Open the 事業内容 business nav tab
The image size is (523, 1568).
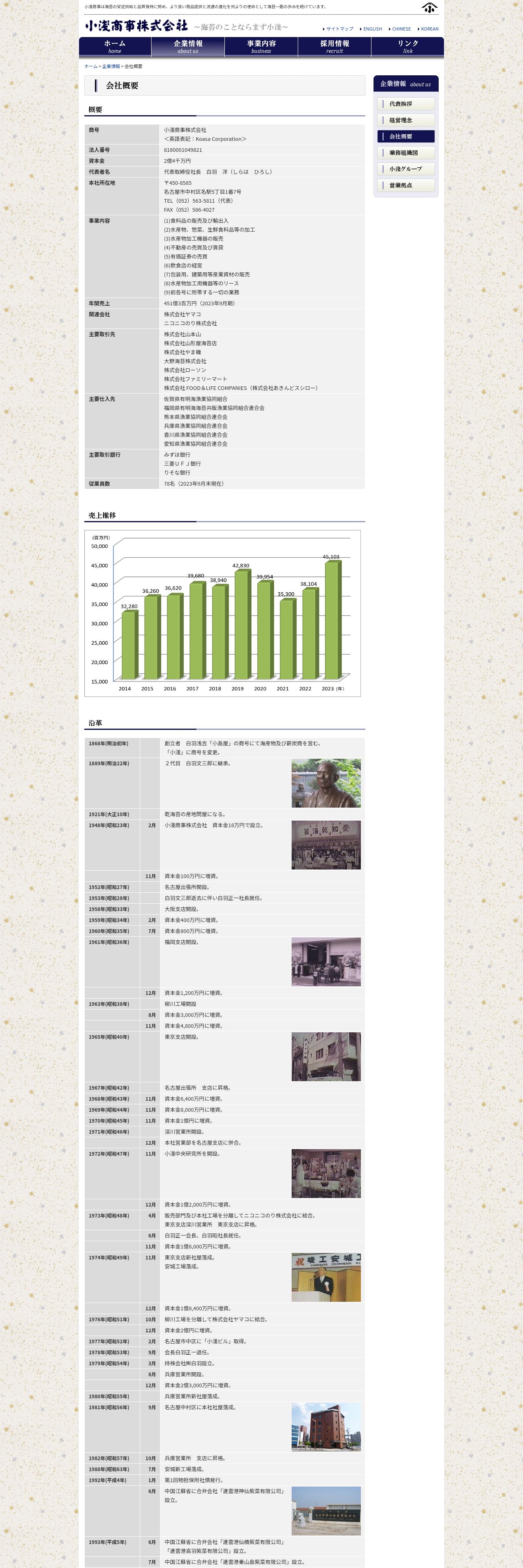[261, 47]
